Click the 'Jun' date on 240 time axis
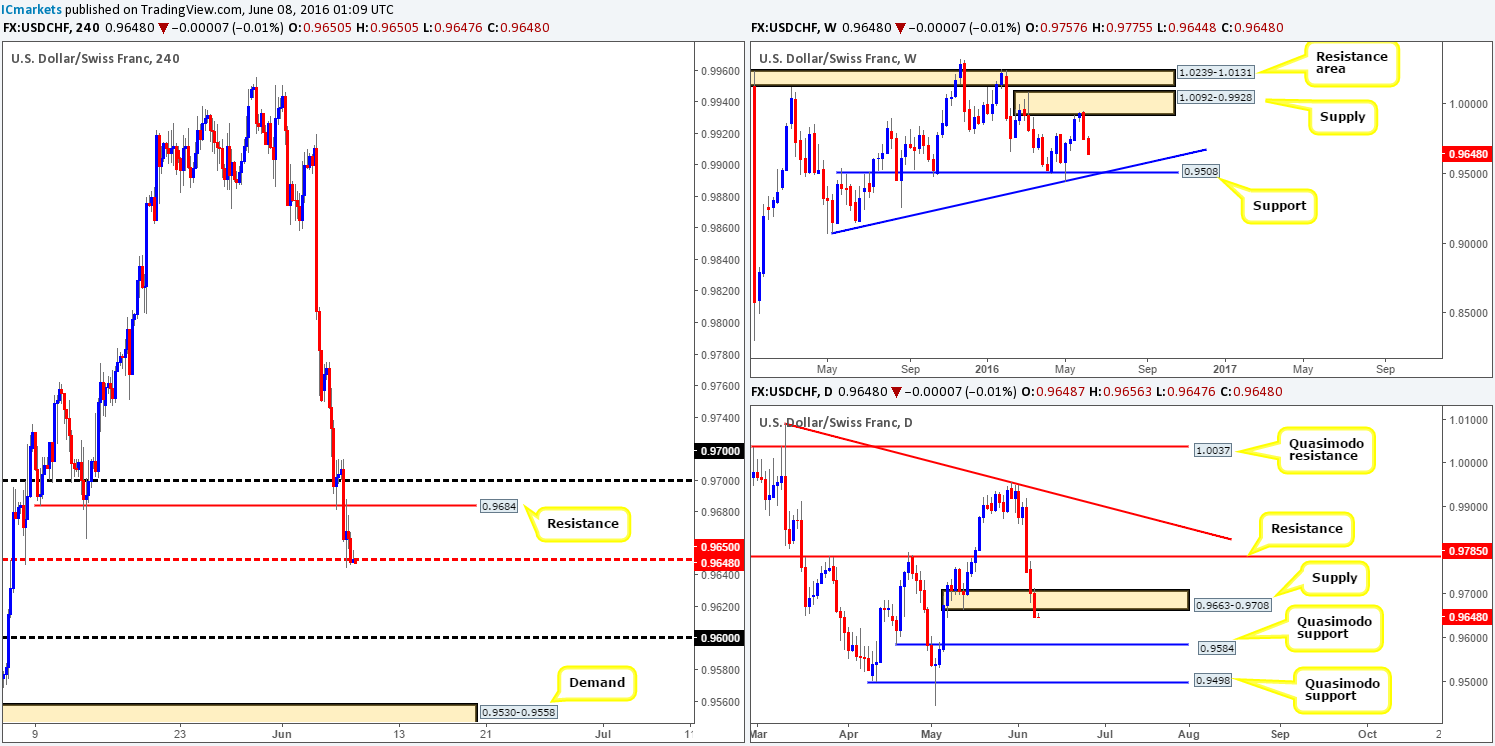1495x746 pixels. click(x=282, y=735)
